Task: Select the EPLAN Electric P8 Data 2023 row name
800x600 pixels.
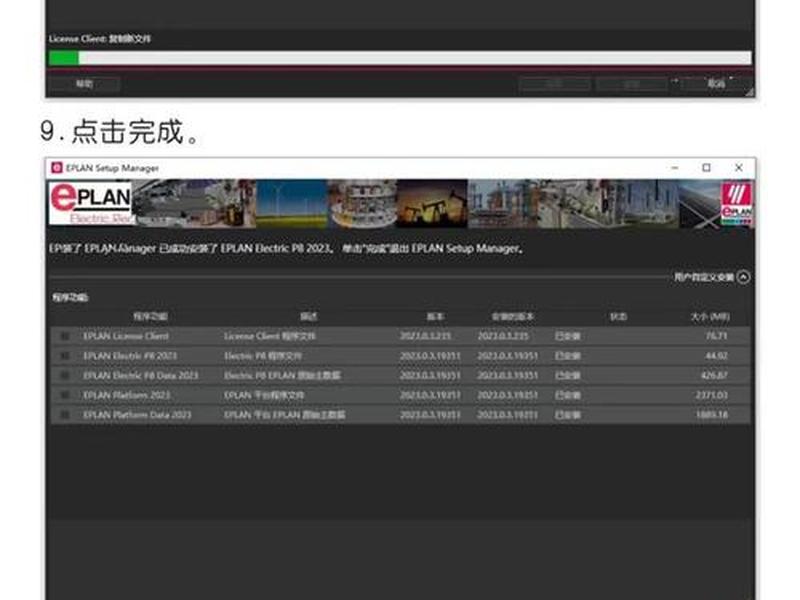Action: click(140, 376)
